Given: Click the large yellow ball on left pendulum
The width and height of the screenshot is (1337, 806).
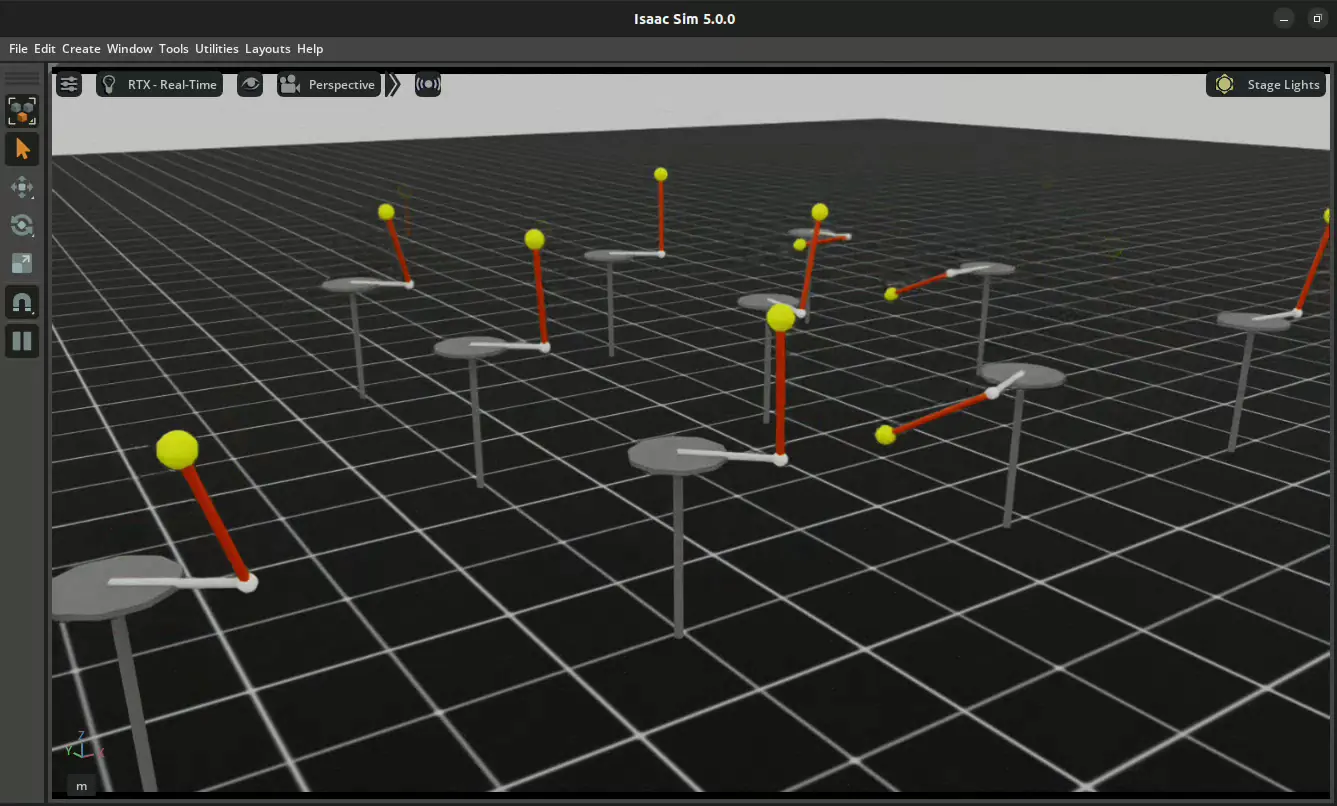Looking at the screenshot, I should 177,450.
